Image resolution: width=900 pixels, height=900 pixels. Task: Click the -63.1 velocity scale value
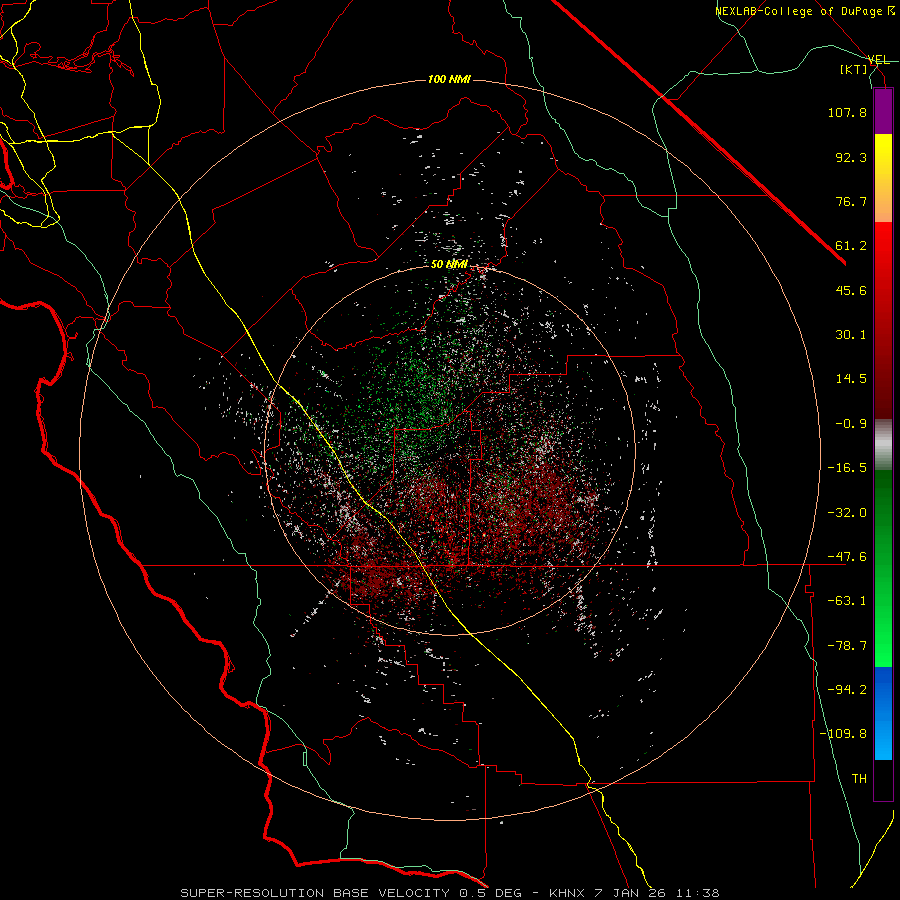[x=847, y=601]
